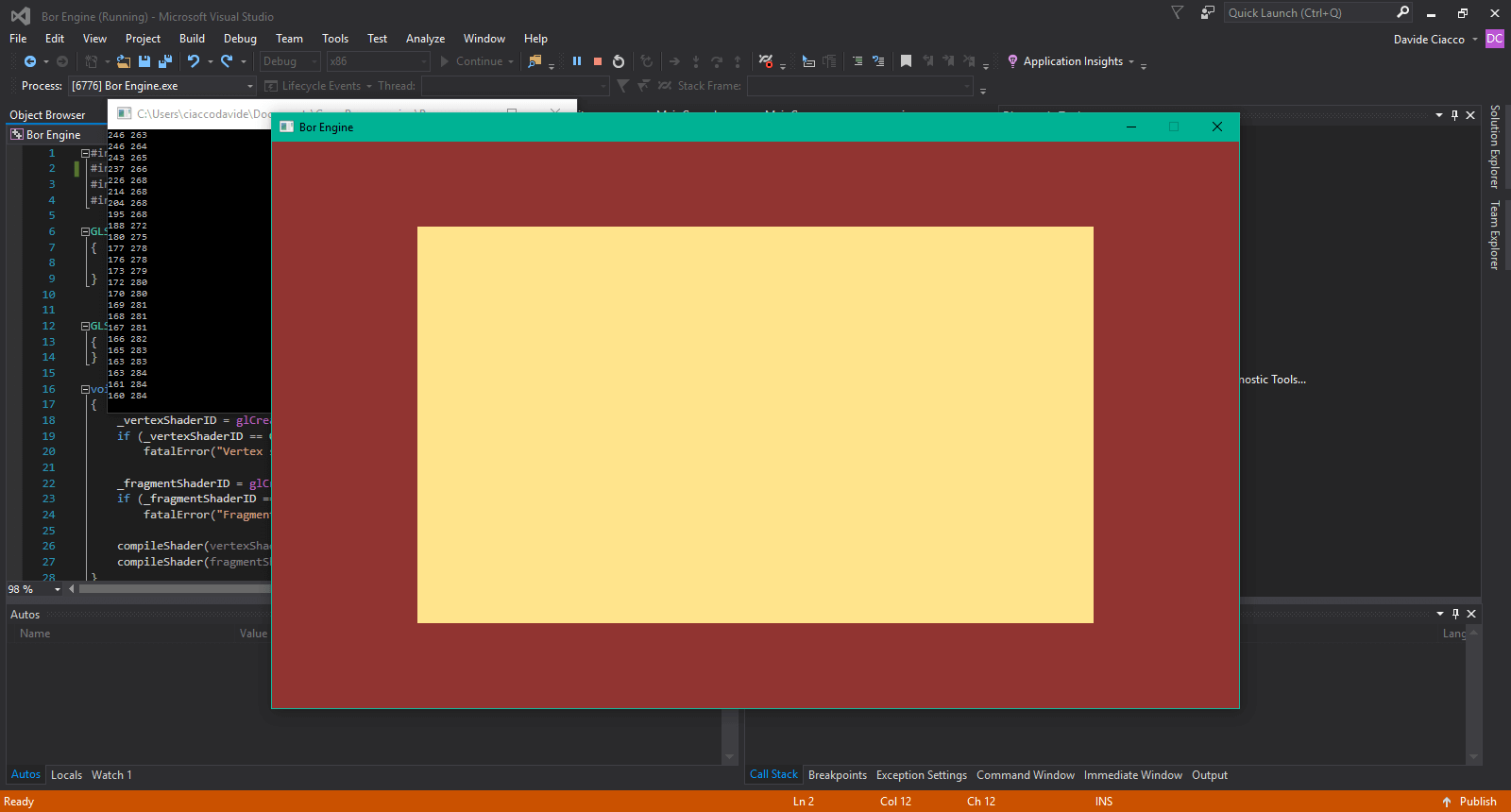Click the Navigate Backward arrow icon
This screenshot has height=812, width=1511.
tap(30, 61)
